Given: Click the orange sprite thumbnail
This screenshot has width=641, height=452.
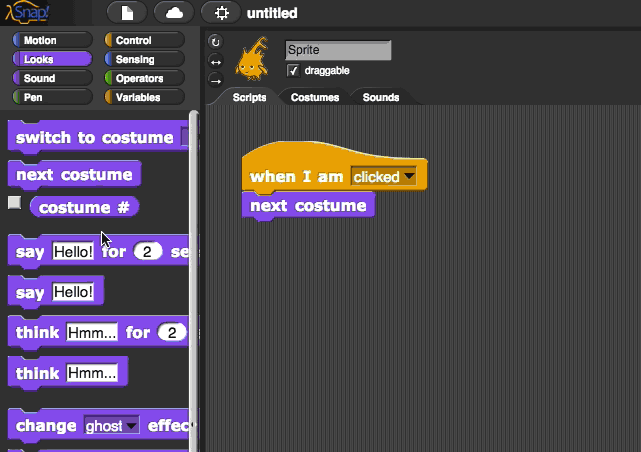Looking at the screenshot, I should pyautogui.click(x=251, y=59).
